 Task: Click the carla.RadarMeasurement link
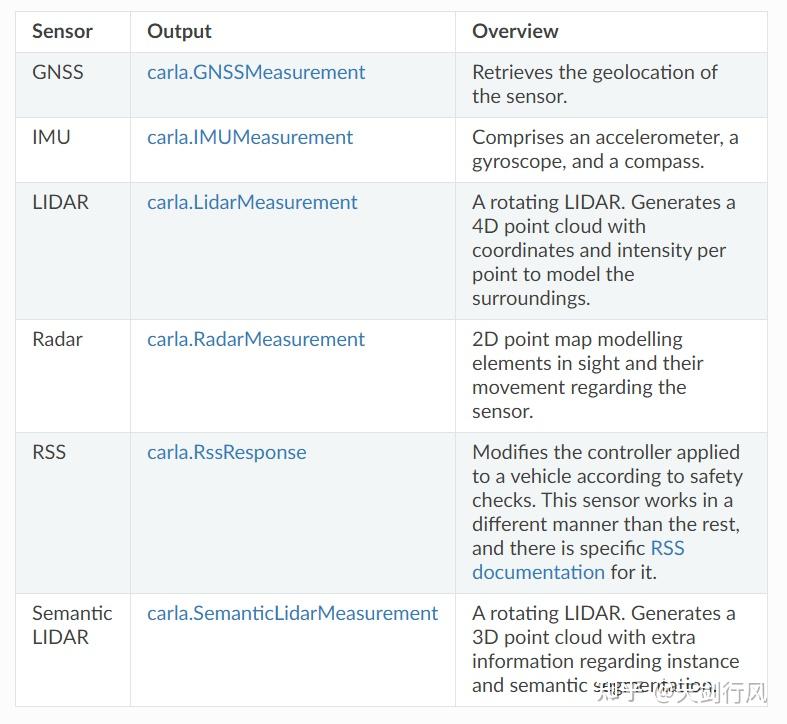coord(256,340)
